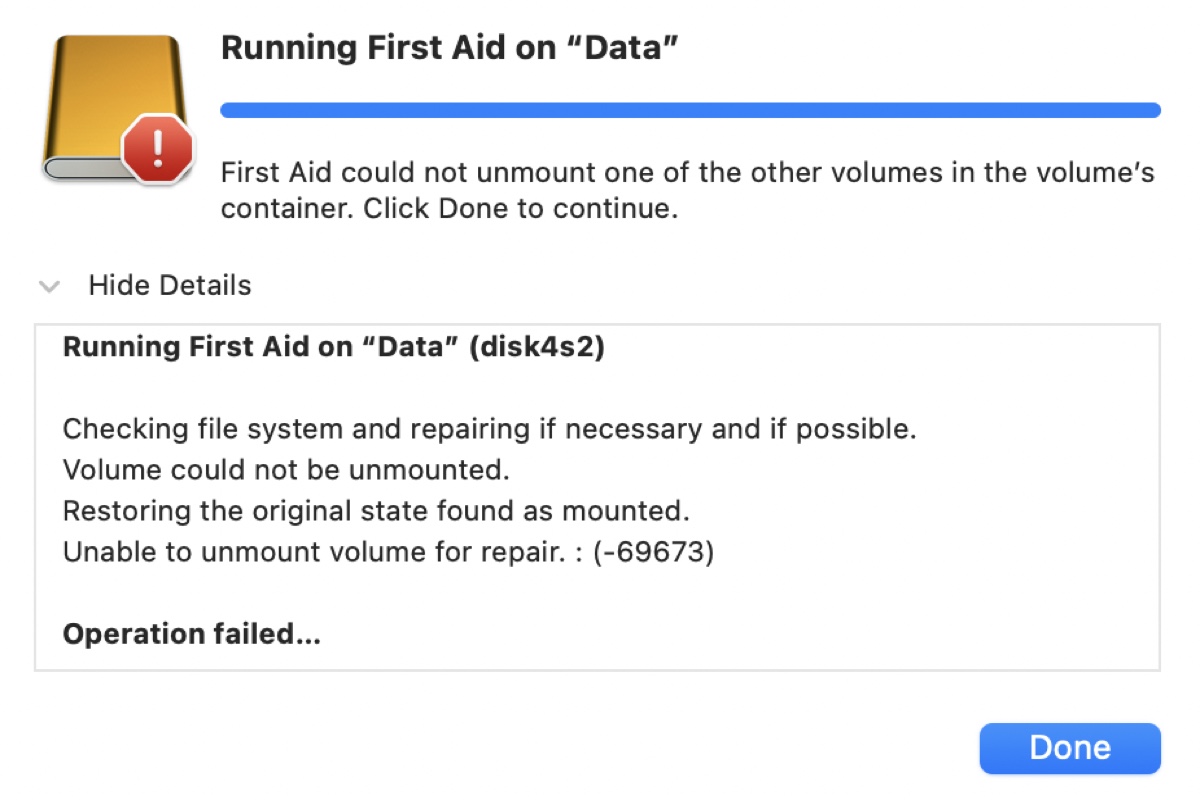Click the Operation failed... text

192,634
